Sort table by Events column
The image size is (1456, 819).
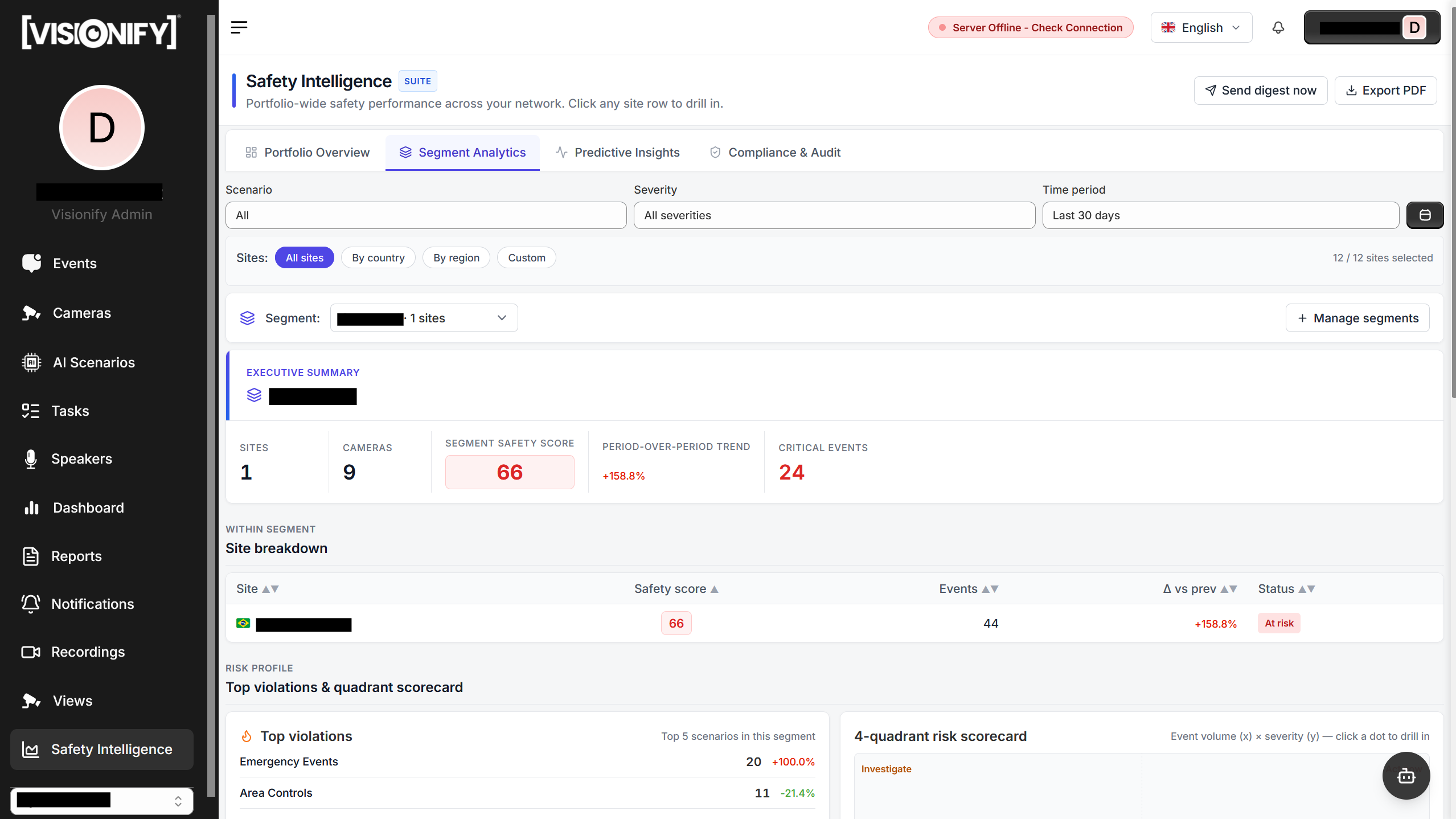(969, 589)
